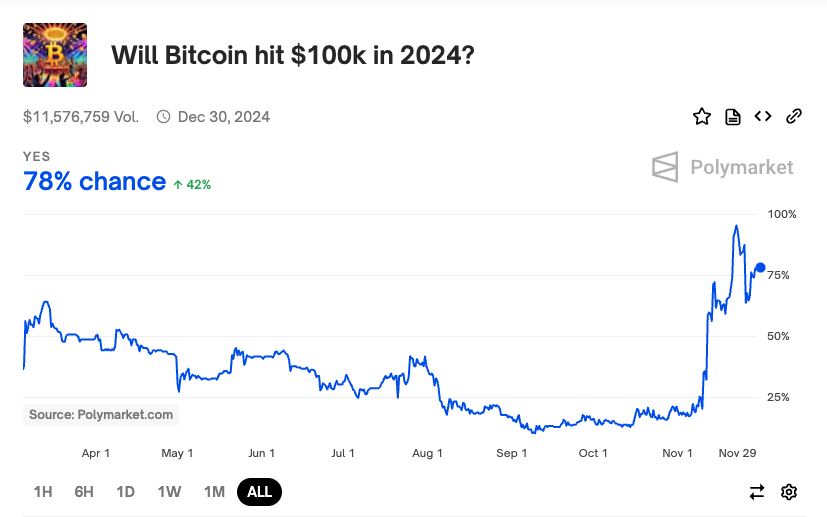827x517 pixels.
Task: Open chart settings gear
Action: point(789,492)
